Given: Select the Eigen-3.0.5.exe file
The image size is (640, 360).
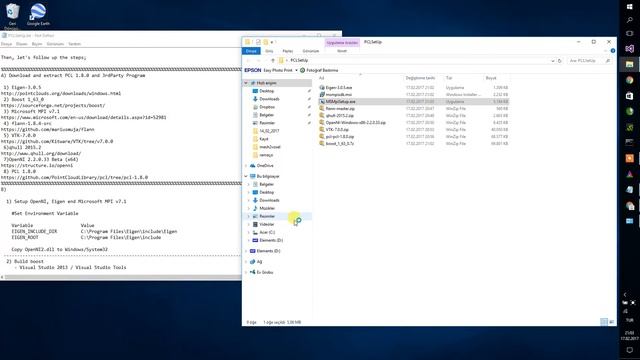Looking at the screenshot, I should coord(338,87).
